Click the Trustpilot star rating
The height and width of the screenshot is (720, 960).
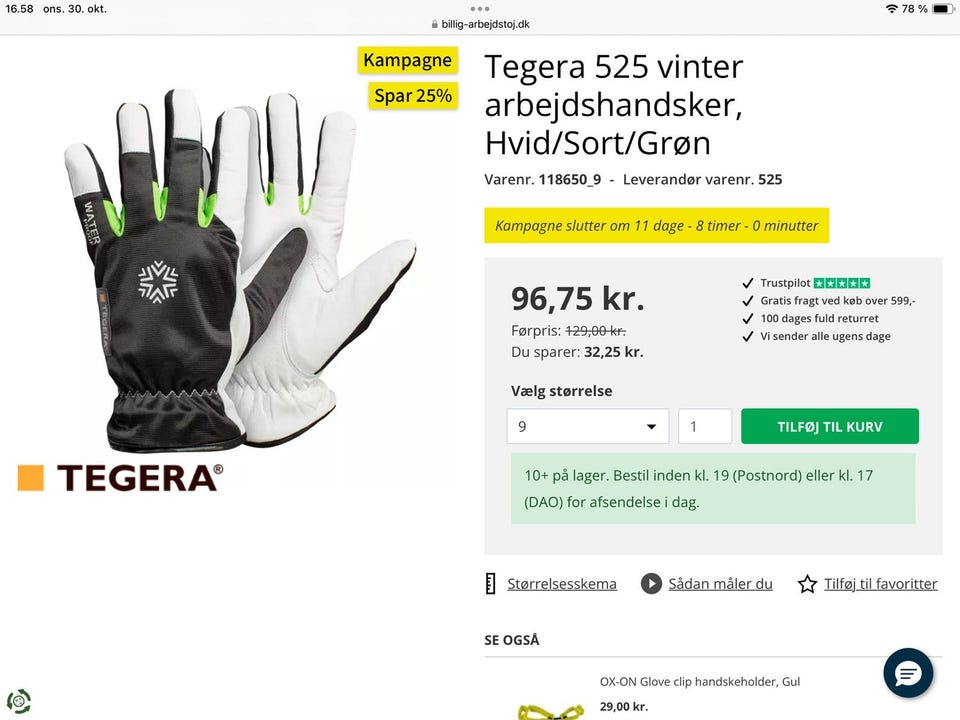tap(842, 283)
